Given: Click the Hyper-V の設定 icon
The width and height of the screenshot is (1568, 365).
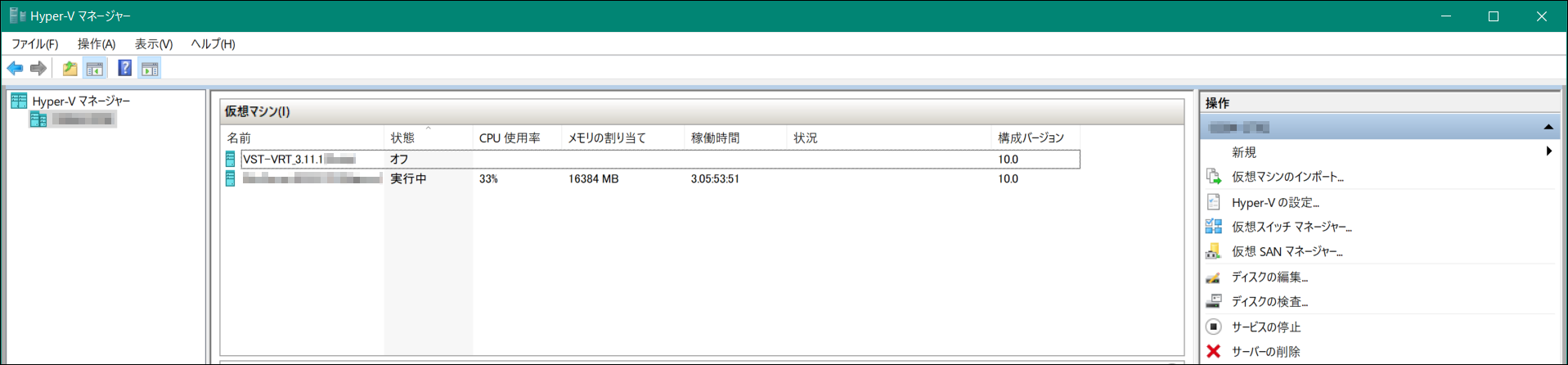Looking at the screenshot, I should click(1214, 202).
